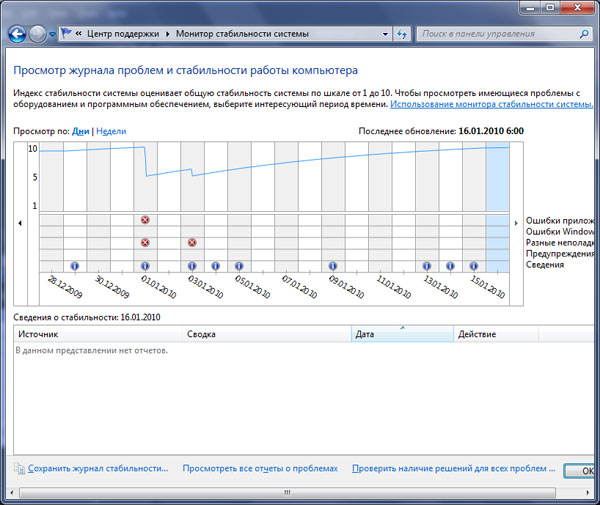Click the Action Center flag icon in address bar

pos(66,34)
